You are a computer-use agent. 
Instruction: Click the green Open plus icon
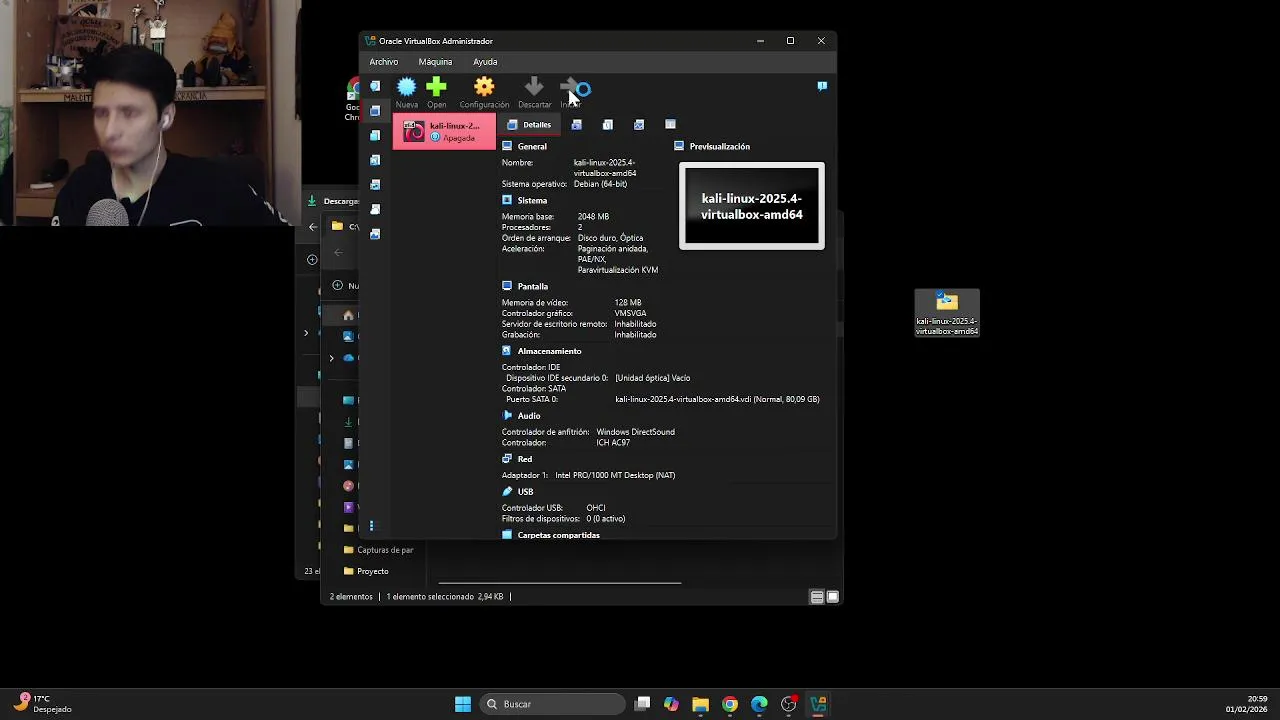[x=436, y=87]
